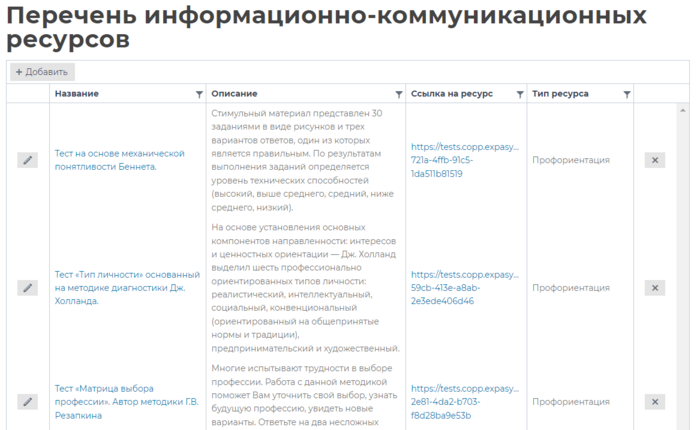
Task: Sort by Ссылка на ресурс header
Action: [452, 94]
